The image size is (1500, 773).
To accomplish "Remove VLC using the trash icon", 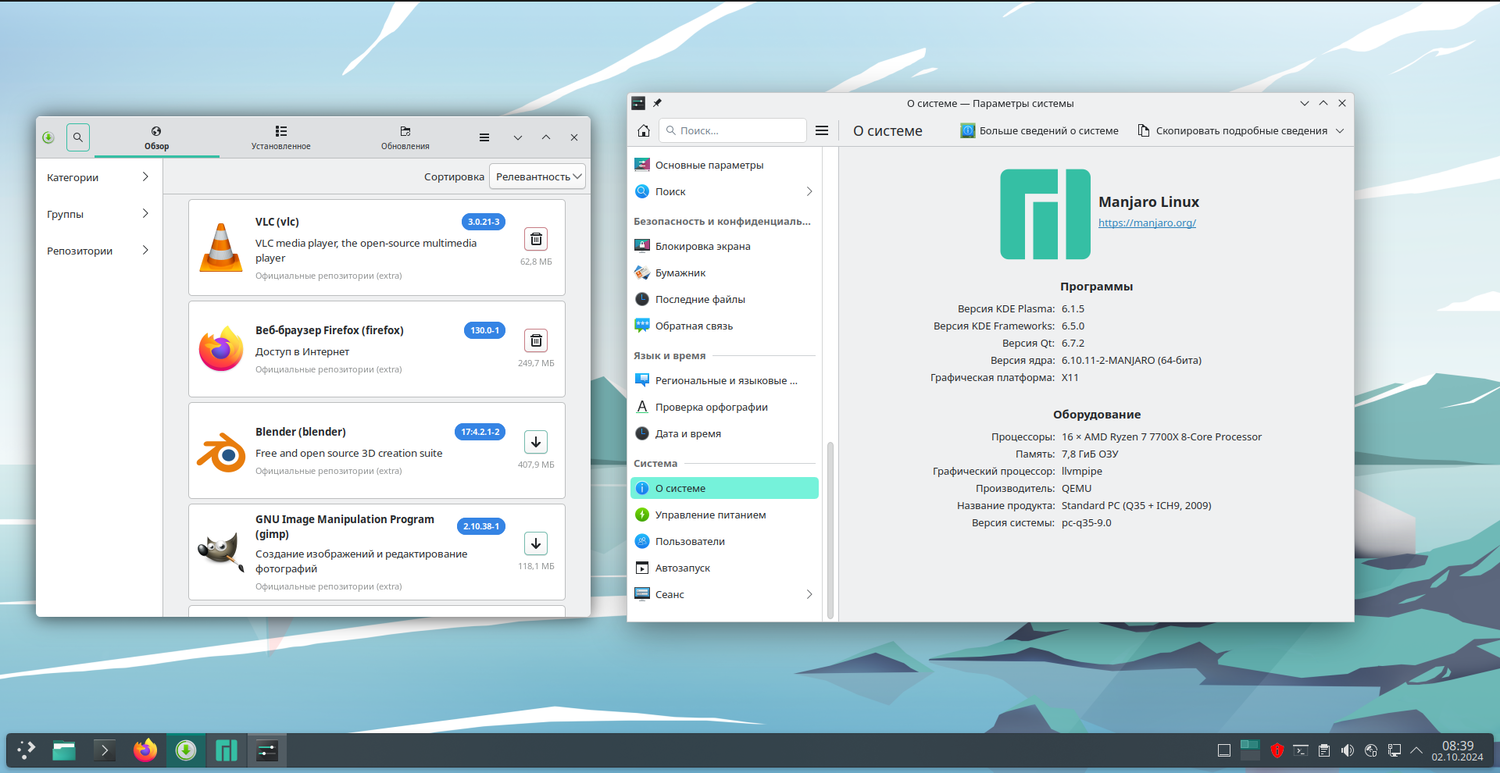I will tap(536, 239).
